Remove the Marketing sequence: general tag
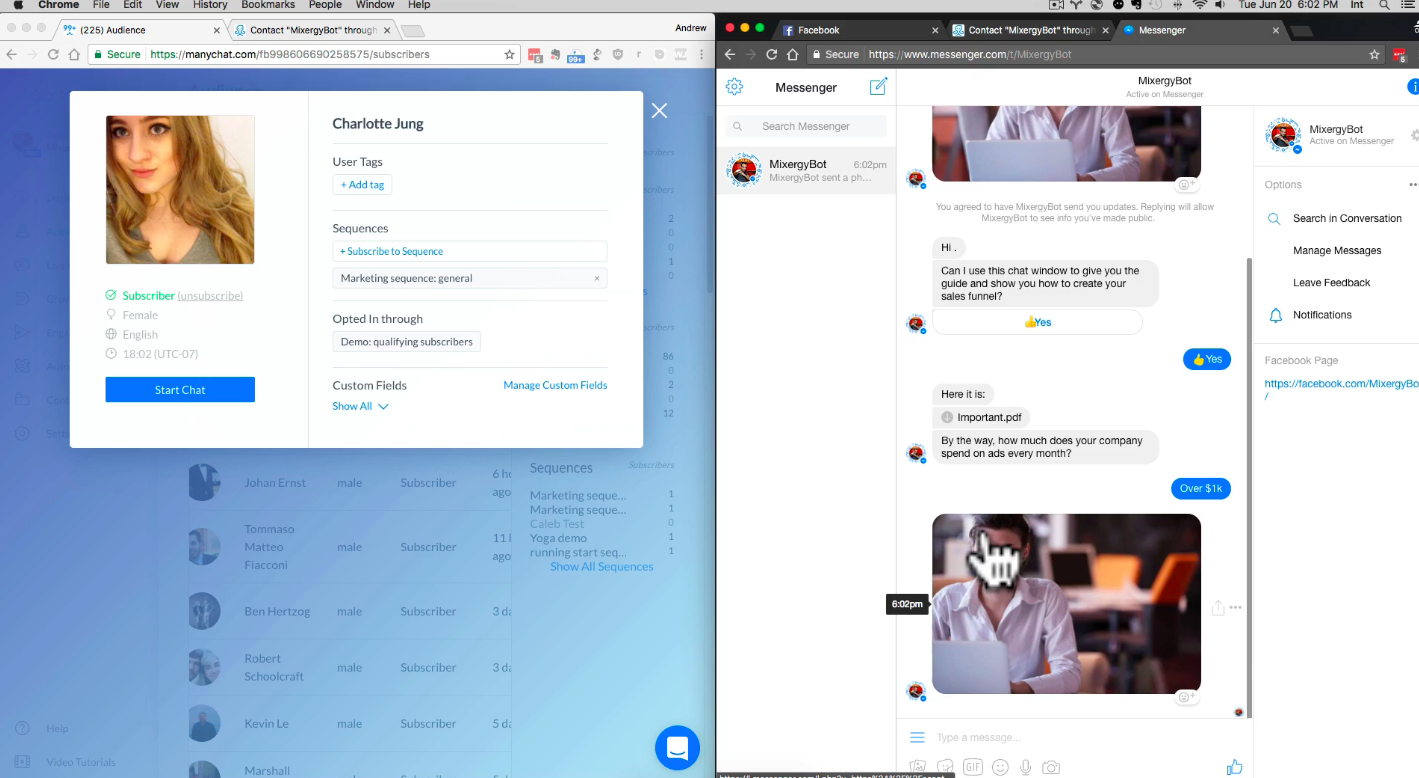Viewport: 1419px width, 778px height. point(597,279)
